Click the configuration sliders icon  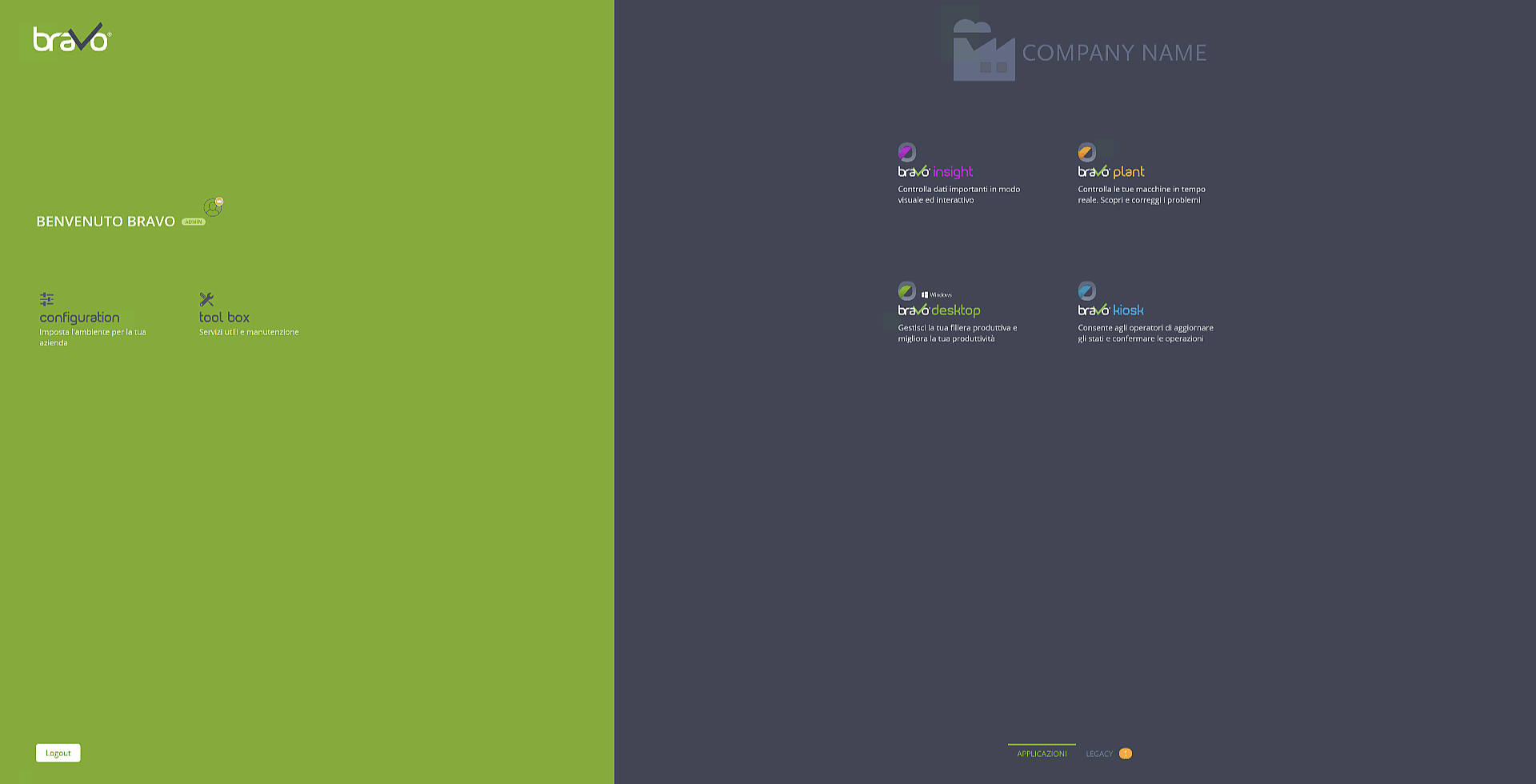[x=47, y=299]
